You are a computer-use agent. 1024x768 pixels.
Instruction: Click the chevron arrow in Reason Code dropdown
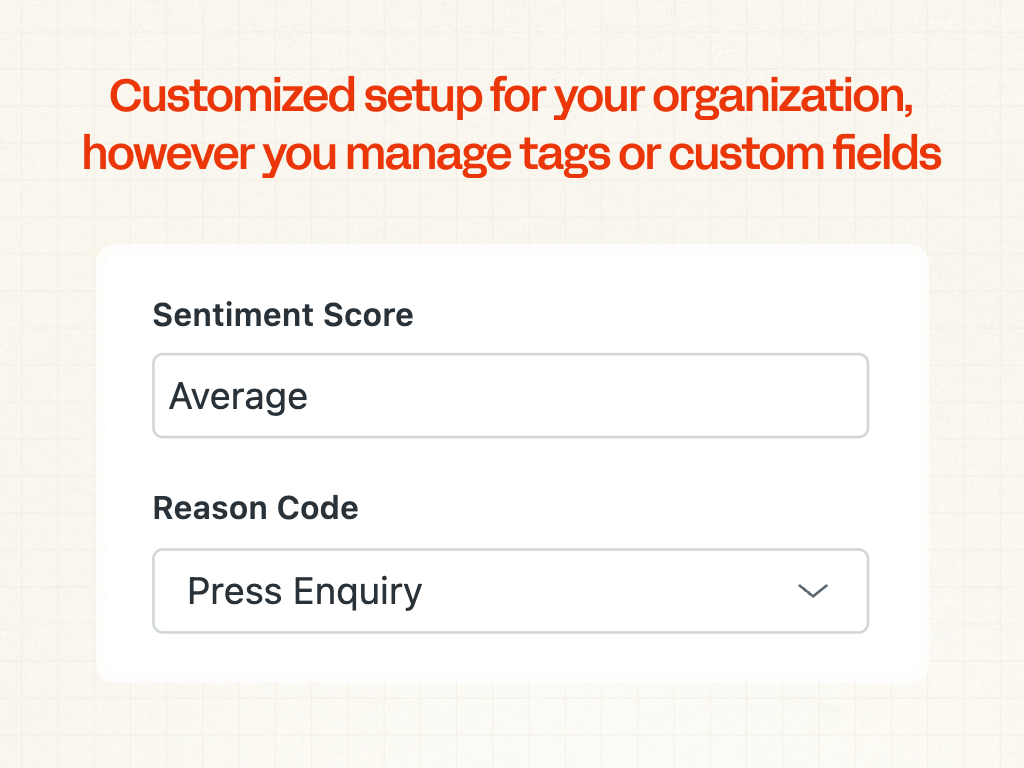813,591
